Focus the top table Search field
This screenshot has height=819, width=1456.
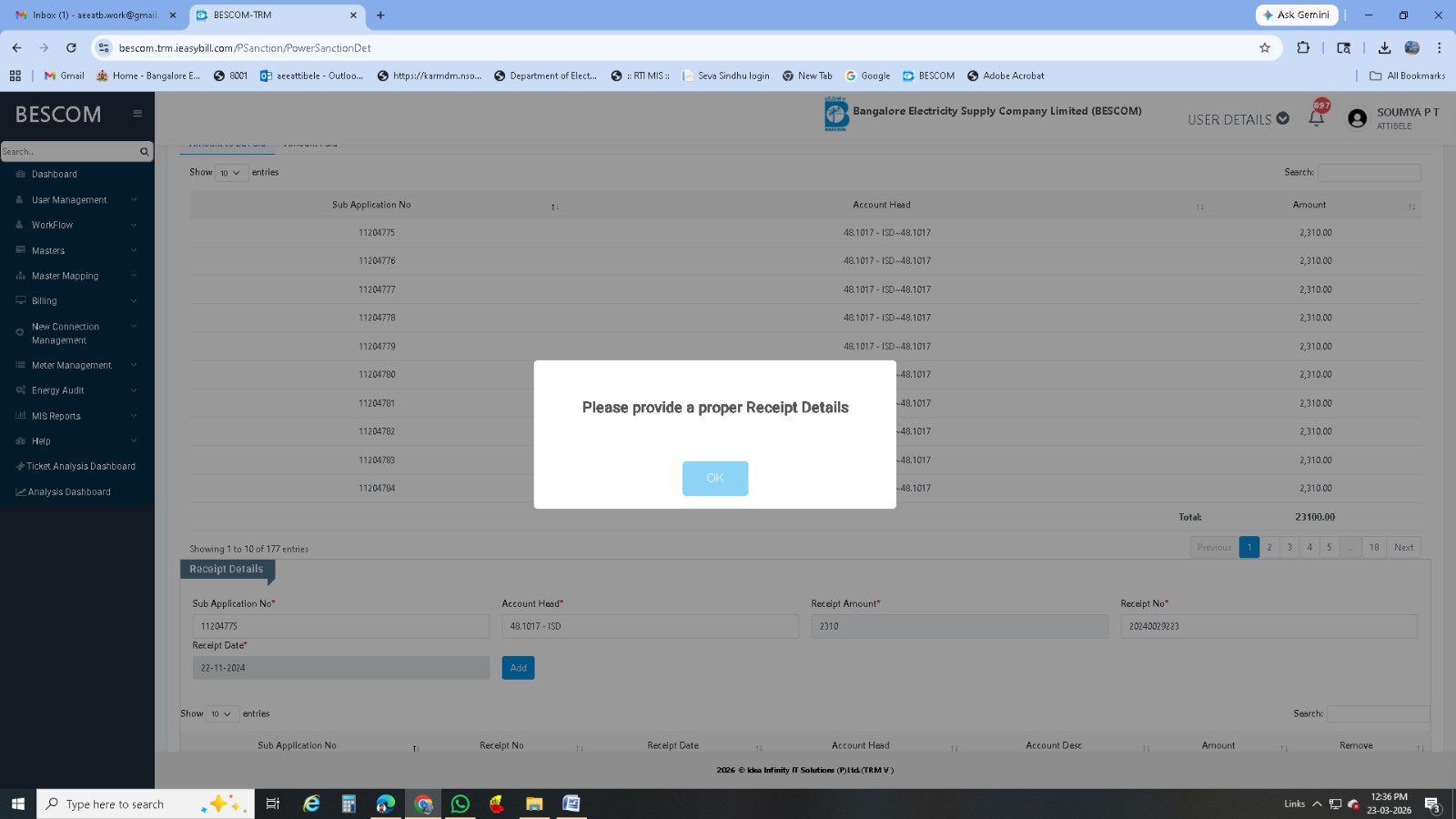point(1369,173)
